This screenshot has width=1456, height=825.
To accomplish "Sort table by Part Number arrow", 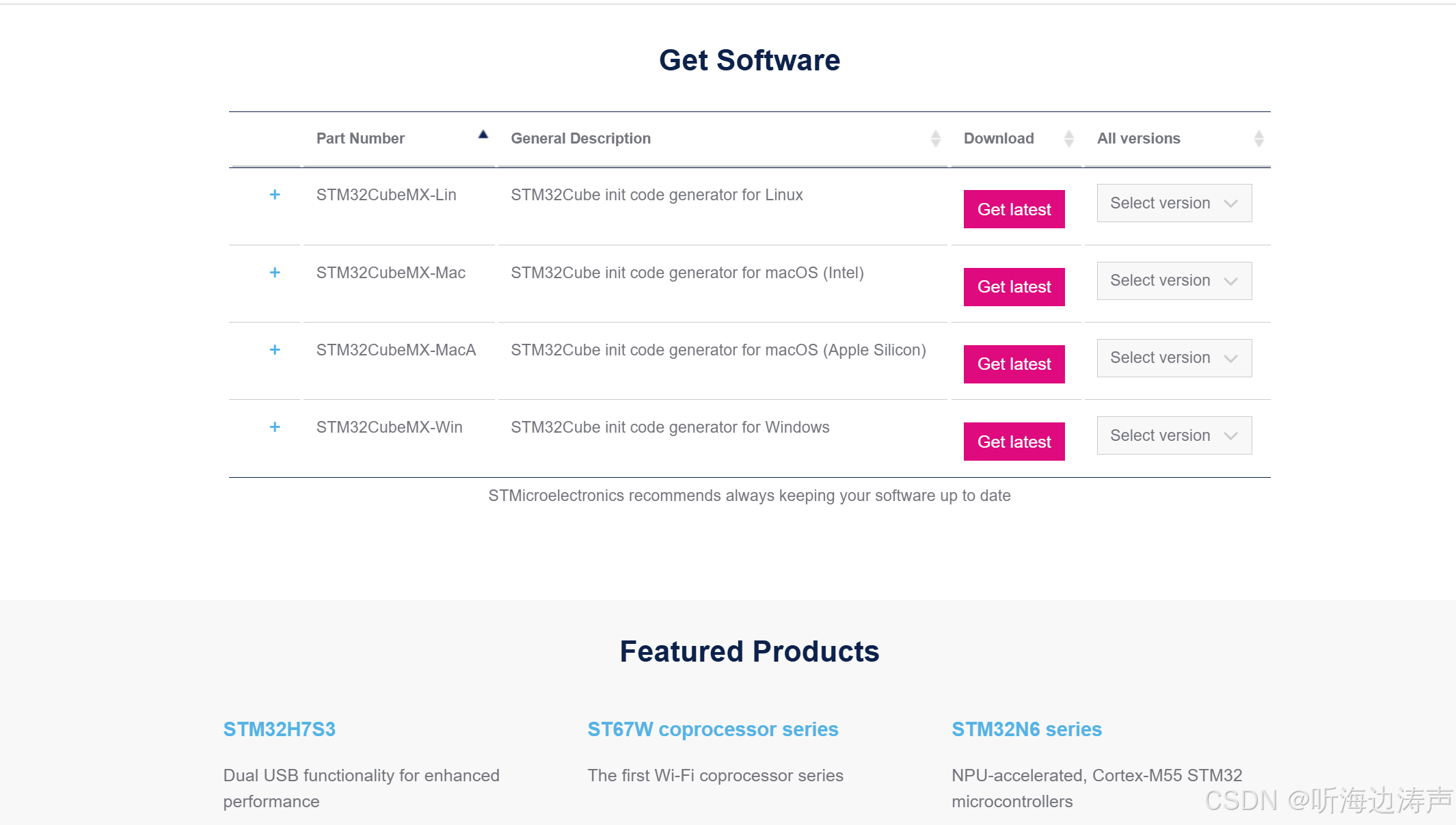I will (x=483, y=135).
